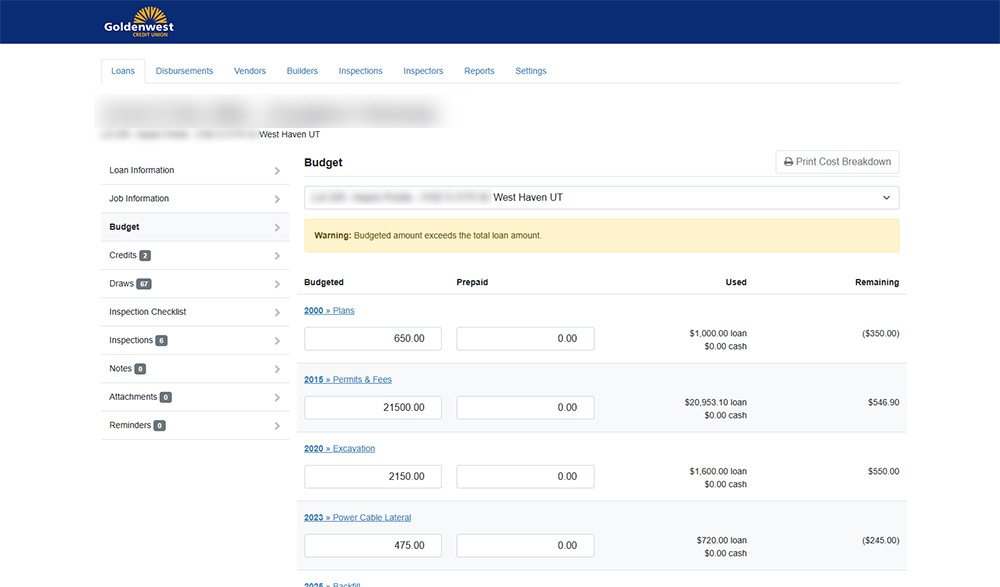This screenshot has width=1000, height=587.
Task: Click the chevron beside Notes
Action: [277, 370]
